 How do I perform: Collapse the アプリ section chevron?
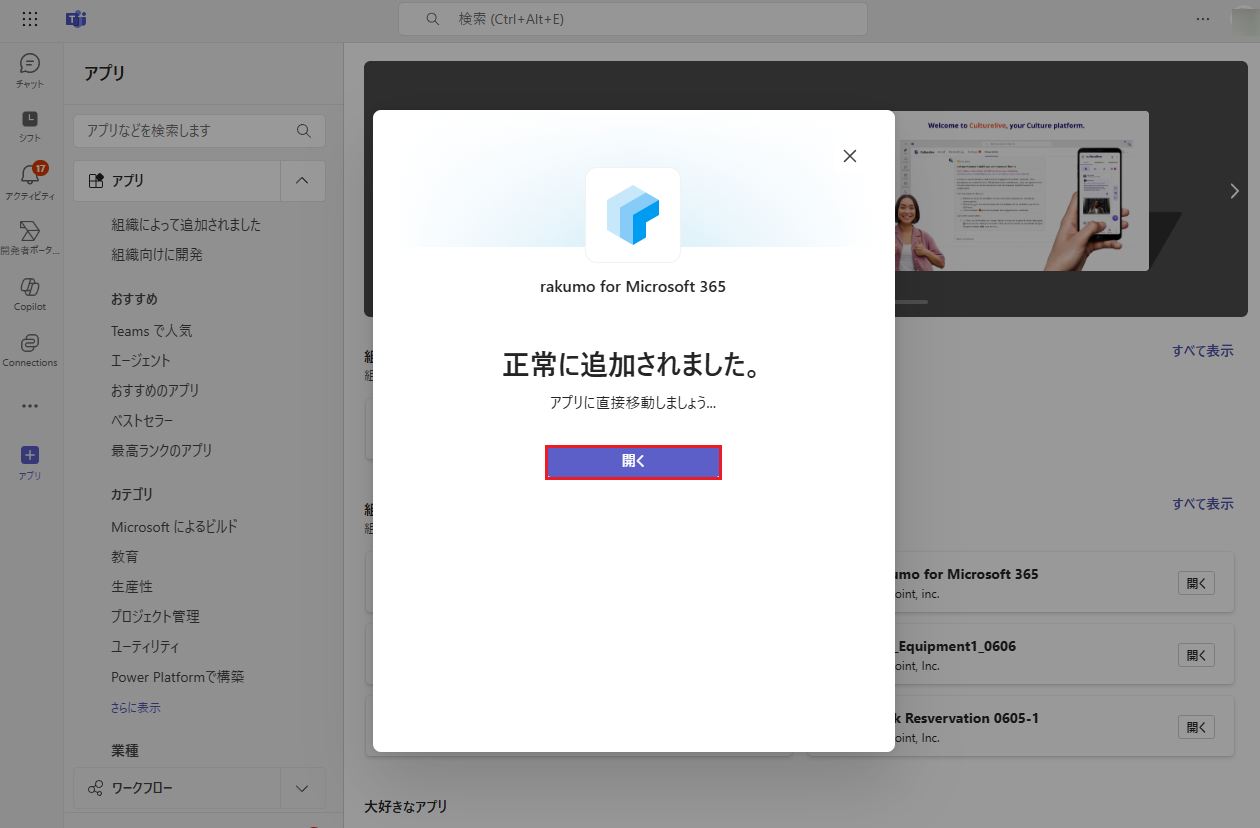pos(302,181)
